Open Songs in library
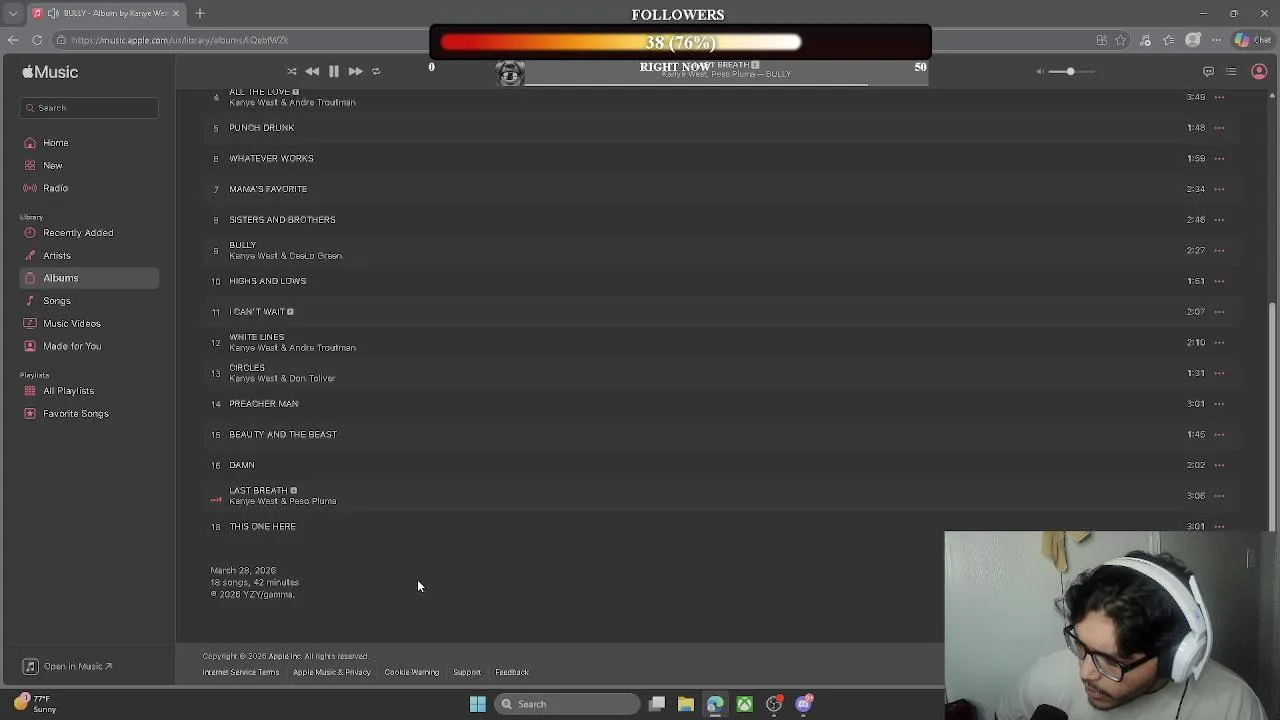The image size is (1280, 720). pos(57,301)
